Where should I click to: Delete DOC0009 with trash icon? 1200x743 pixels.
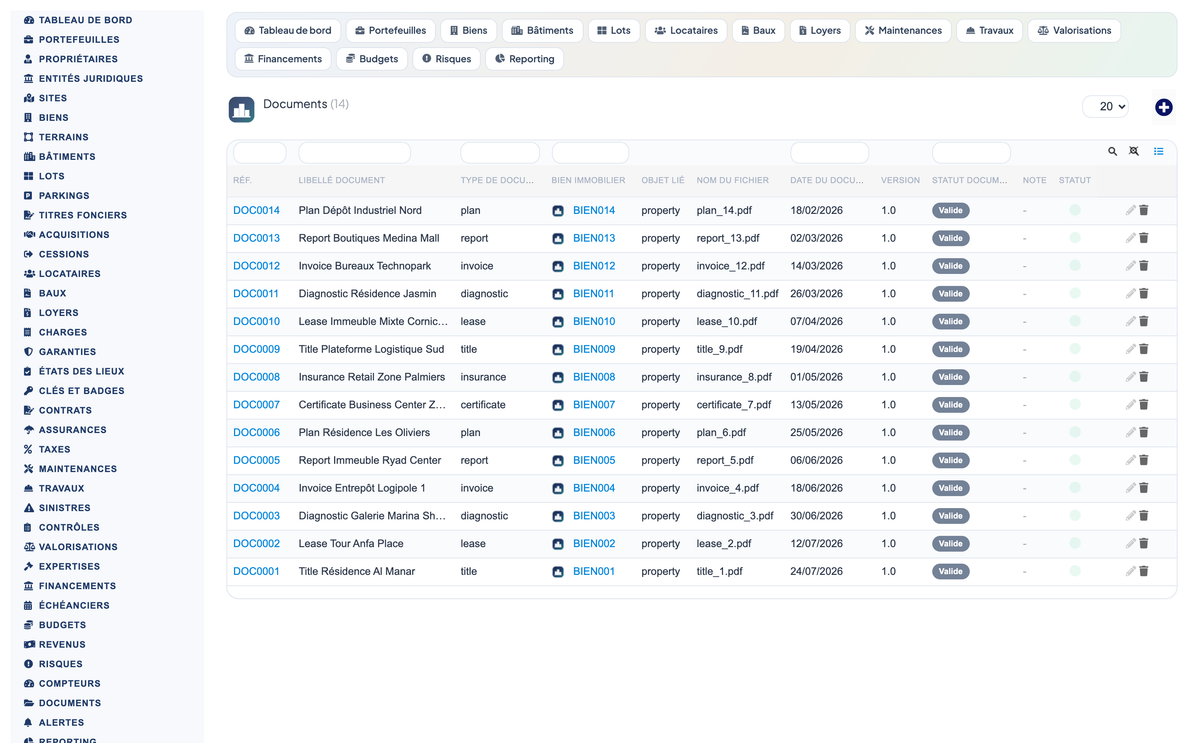pos(1144,349)
